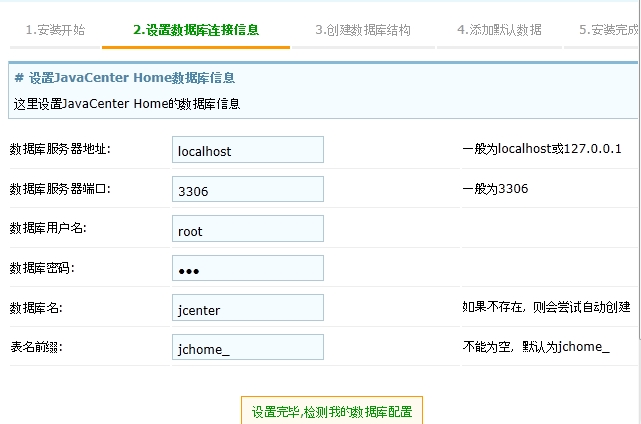Click hint text 一般为3306
This screenshot has width=641, height=424.
pos(495,188)
